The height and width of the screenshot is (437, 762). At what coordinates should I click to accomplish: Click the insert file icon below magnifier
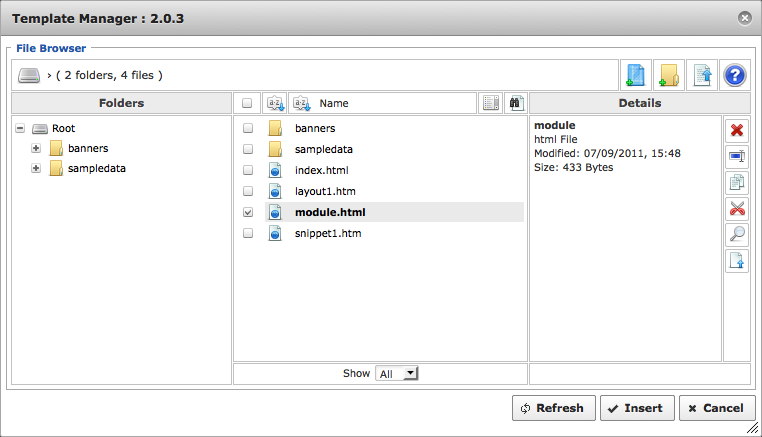(737, 261)
